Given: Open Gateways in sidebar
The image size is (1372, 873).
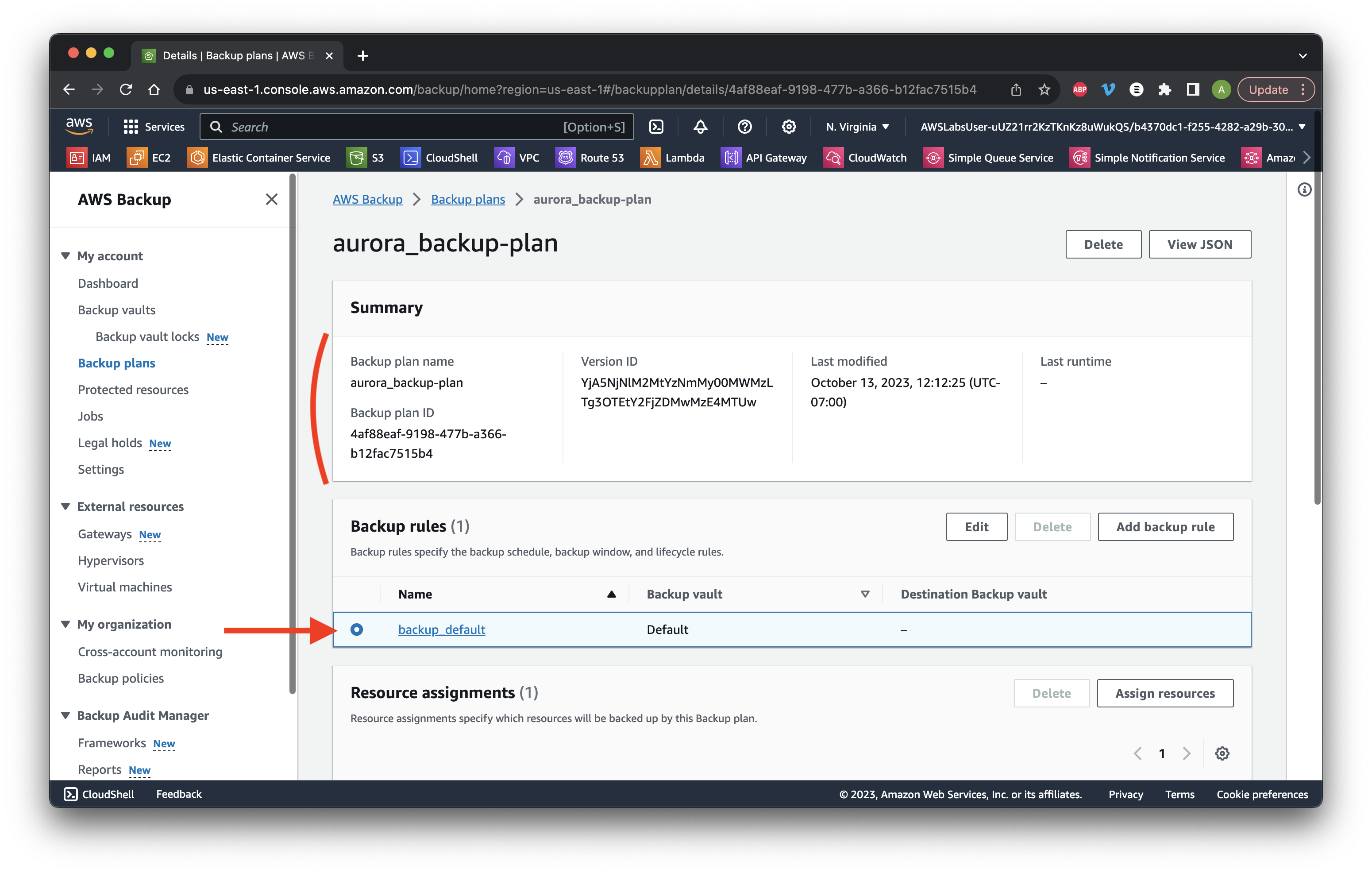Looking at the screenshot, I should [x=104, y=534].
